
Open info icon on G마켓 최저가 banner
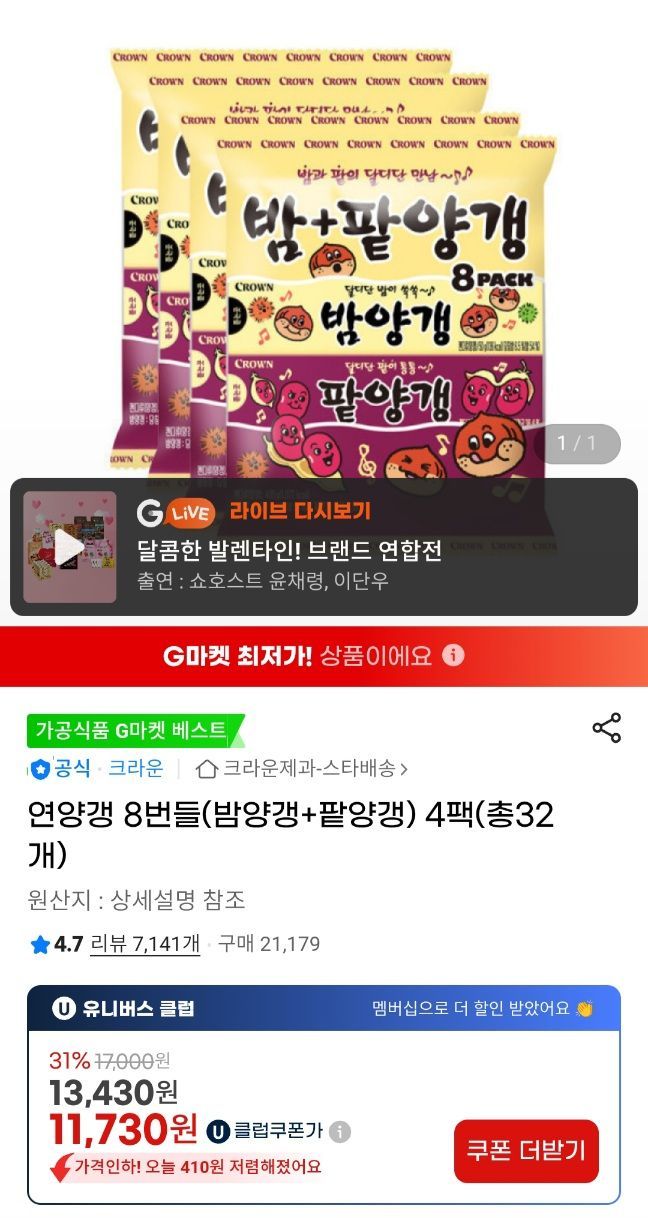[x=453, y=655]
